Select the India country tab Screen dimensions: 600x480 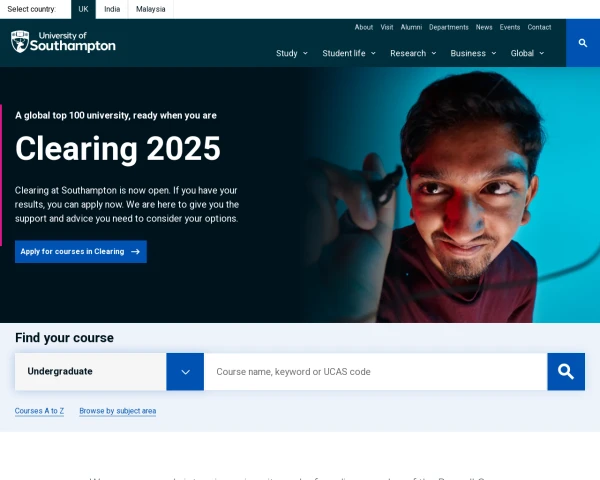click(112, 9)
